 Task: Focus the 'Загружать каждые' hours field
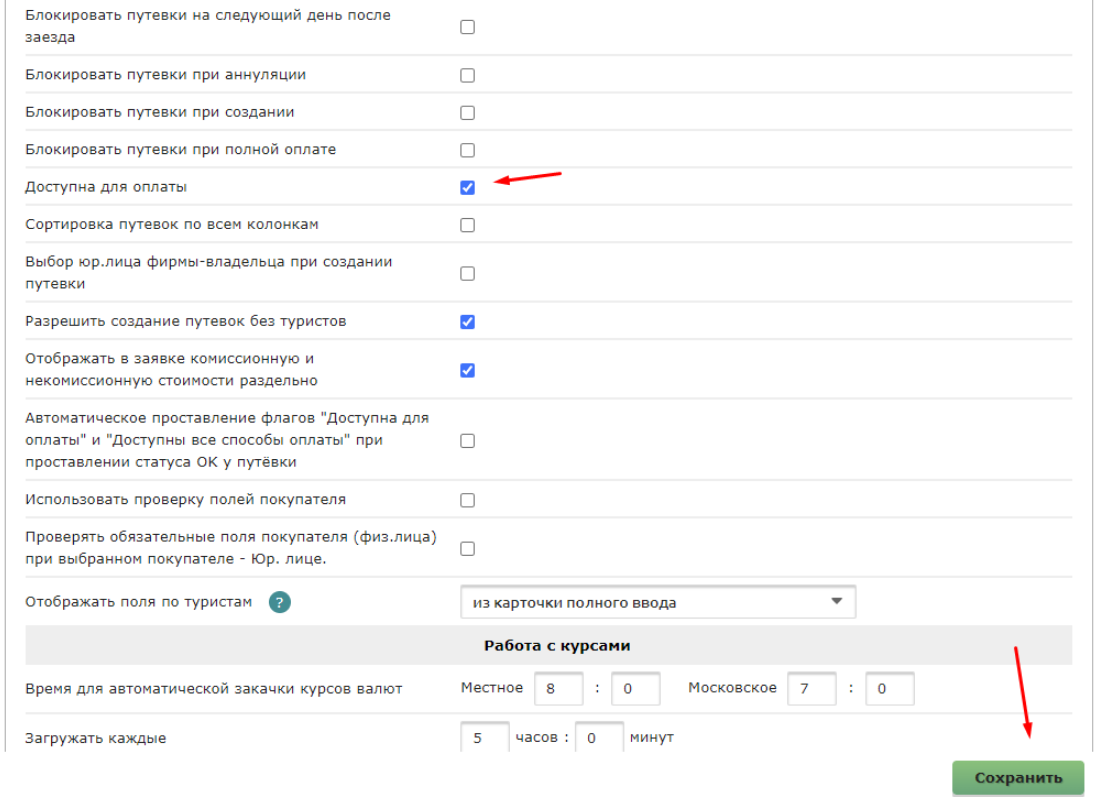pos(485,737)
